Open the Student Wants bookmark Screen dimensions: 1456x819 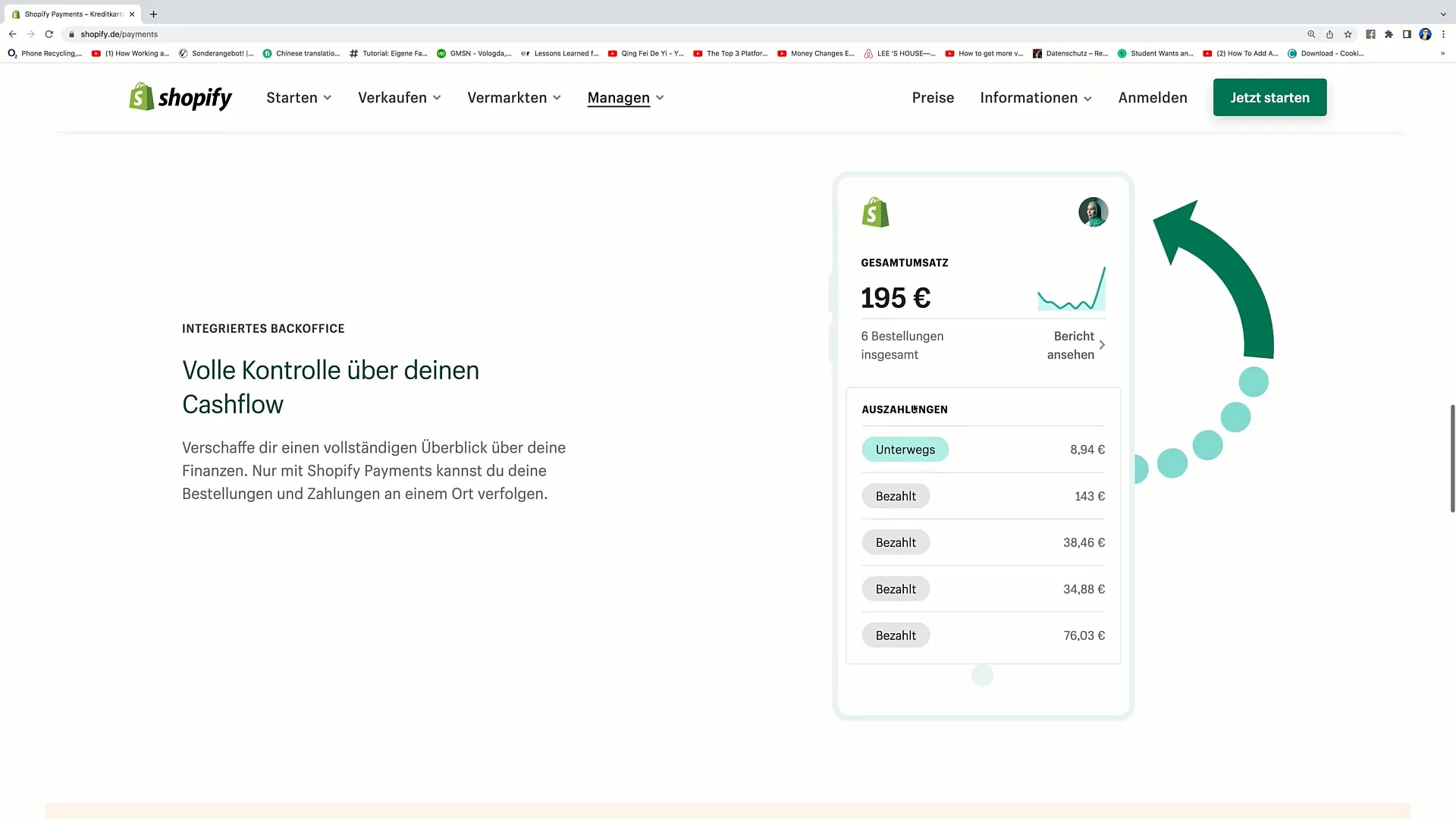pos(1155,53)
